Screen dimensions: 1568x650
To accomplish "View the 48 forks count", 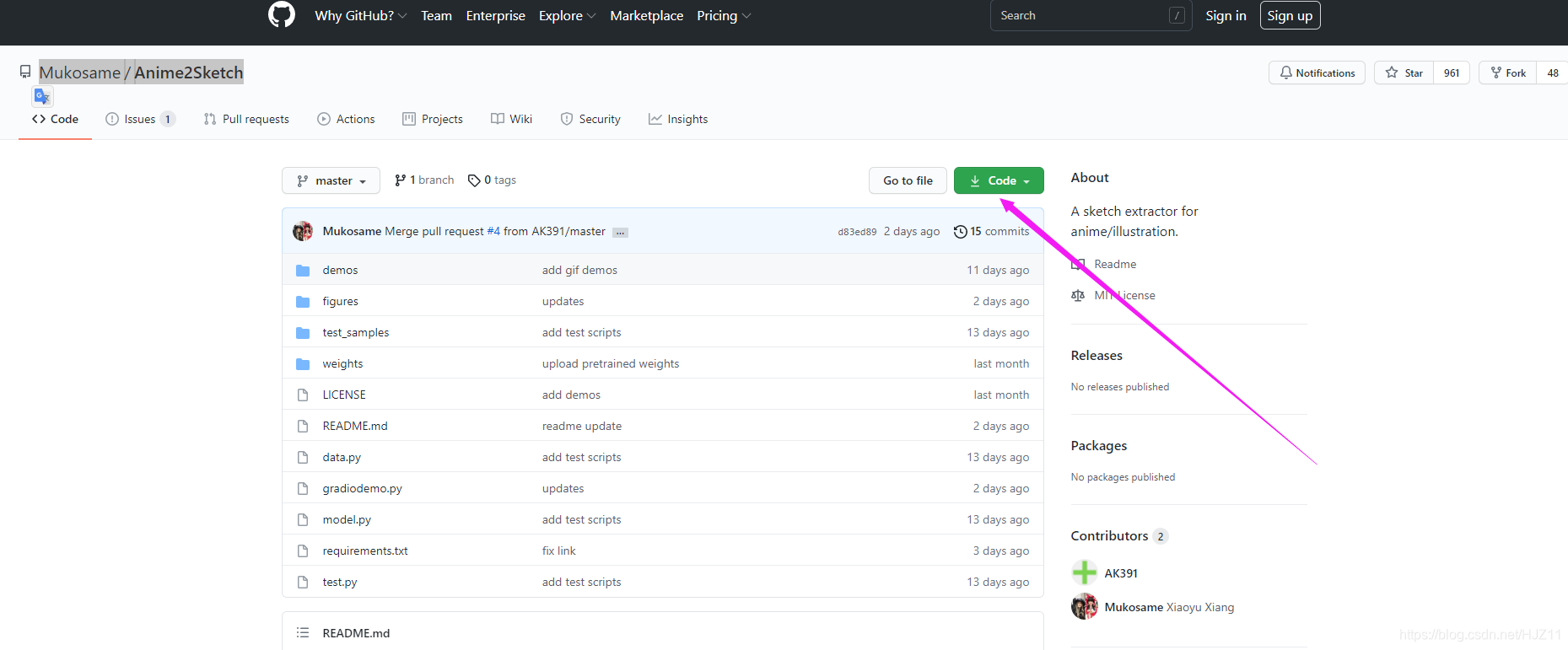I will coord(1553,73).
